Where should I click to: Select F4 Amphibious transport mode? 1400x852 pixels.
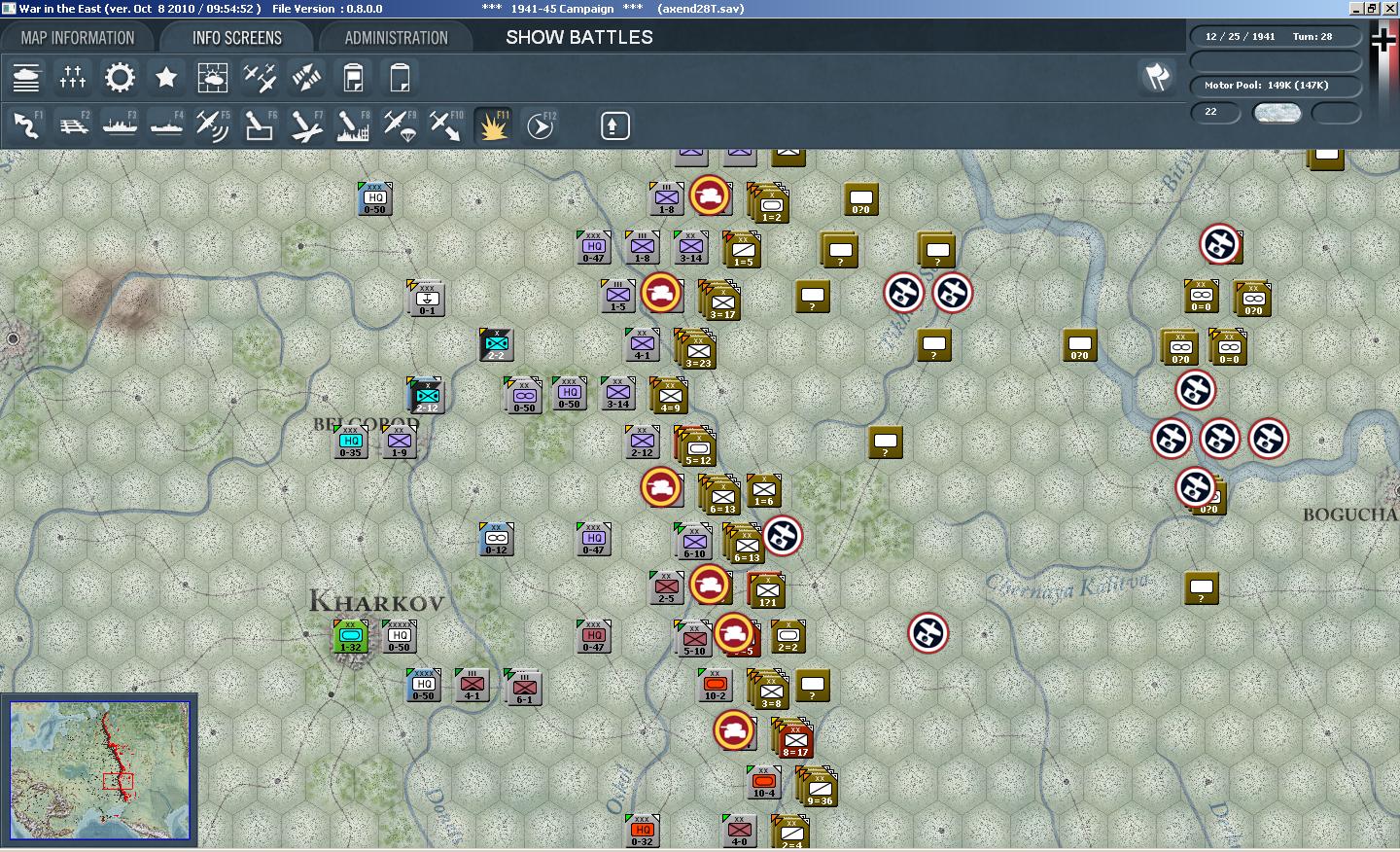[166, 125]
